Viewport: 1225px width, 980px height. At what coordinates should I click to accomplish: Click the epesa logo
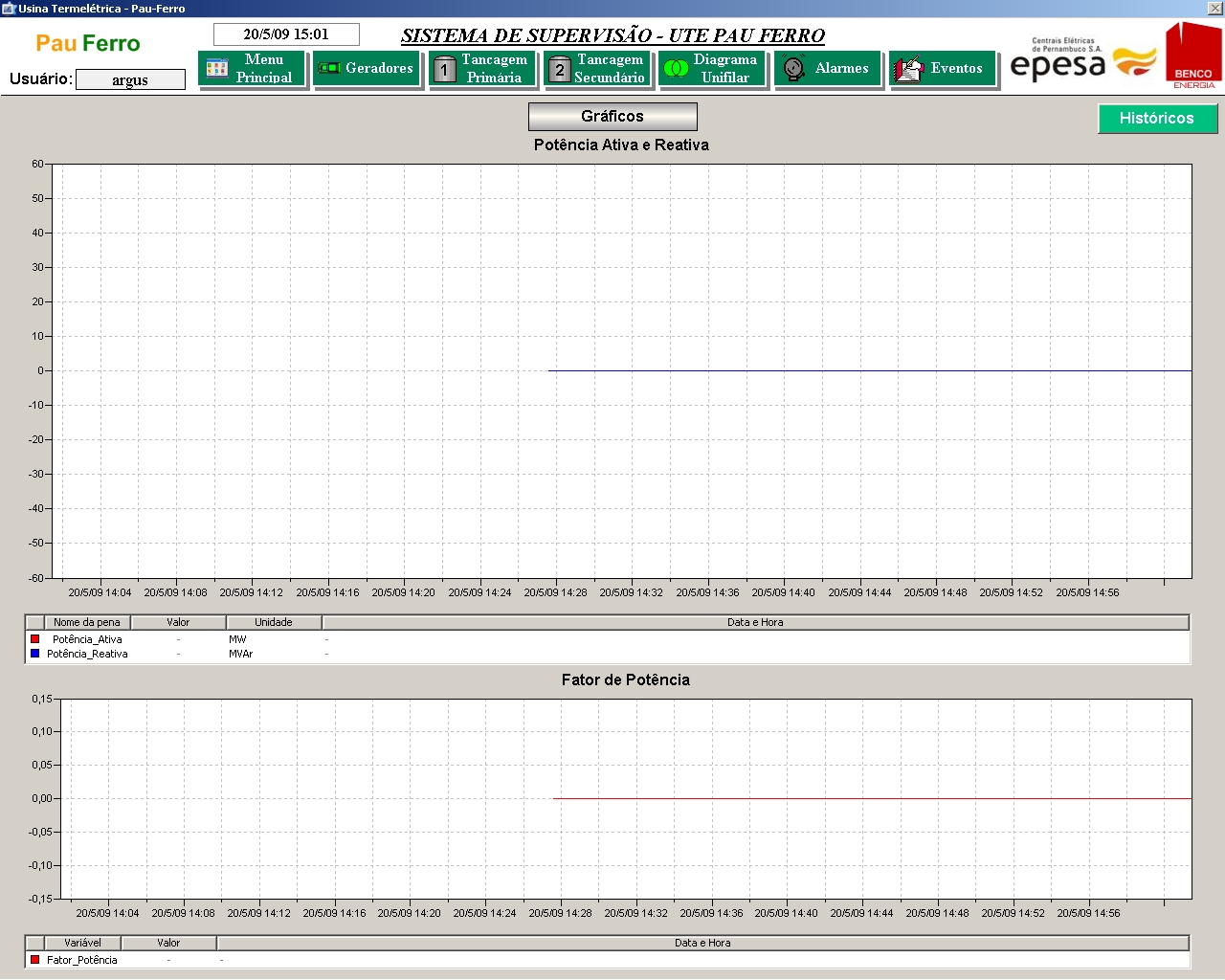pyautogui.click(x=1083, y=60)
